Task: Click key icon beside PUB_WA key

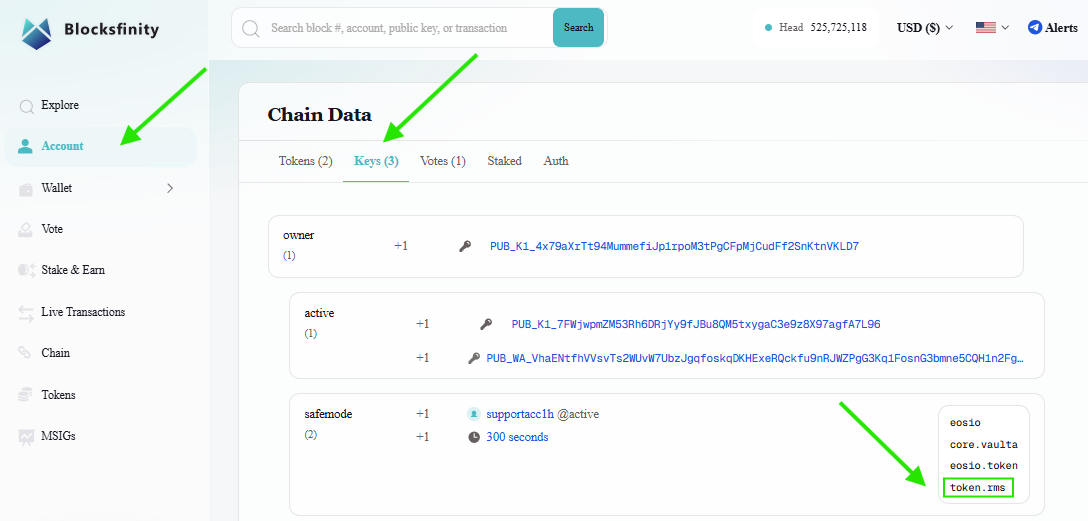Action: pyautogui.click(x=474, y=358)
